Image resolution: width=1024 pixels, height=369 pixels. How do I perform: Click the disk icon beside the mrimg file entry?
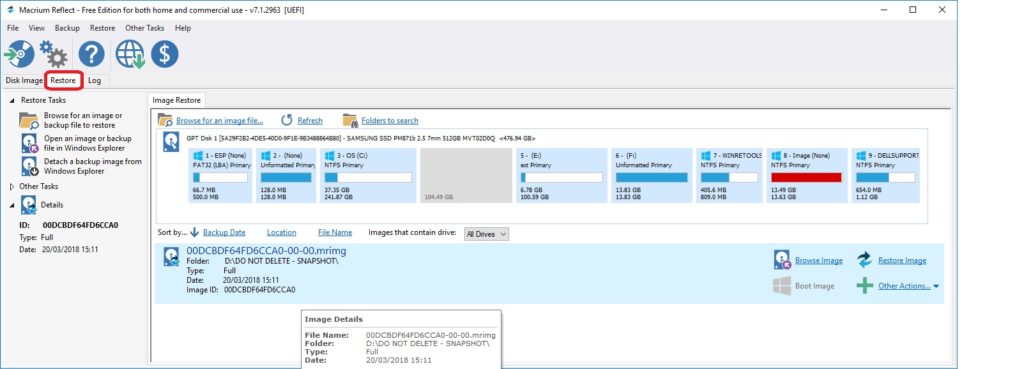(x=171, y=257)
